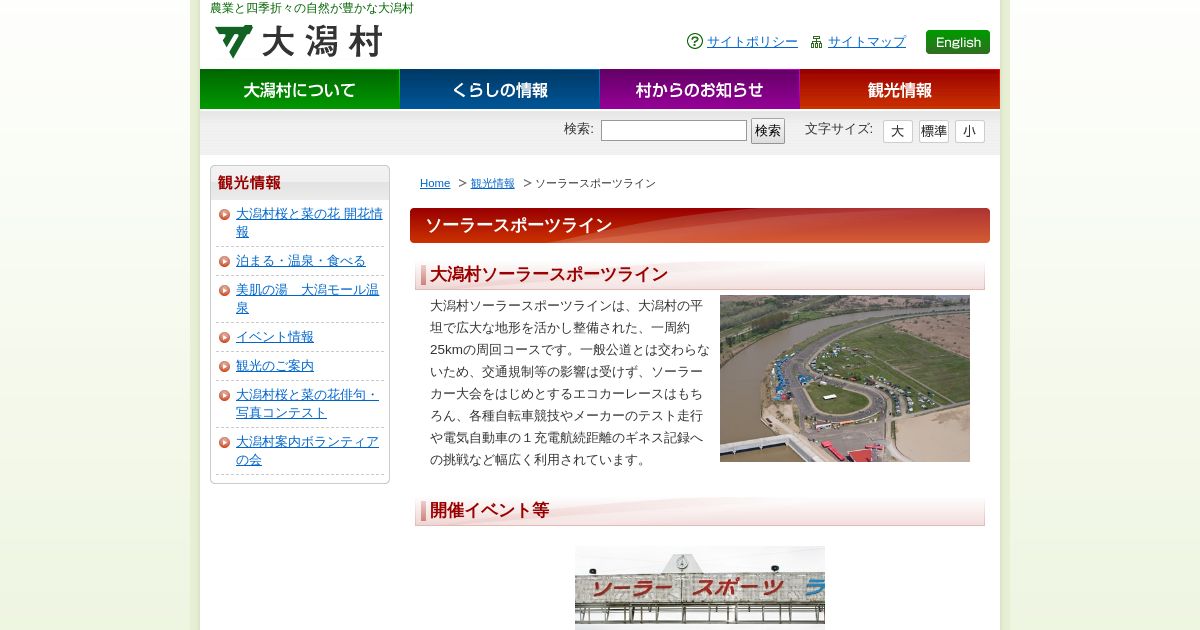The image size is (1200, 630).
Task: Open the 大潟村について menu tab
Action: (300, 89)
